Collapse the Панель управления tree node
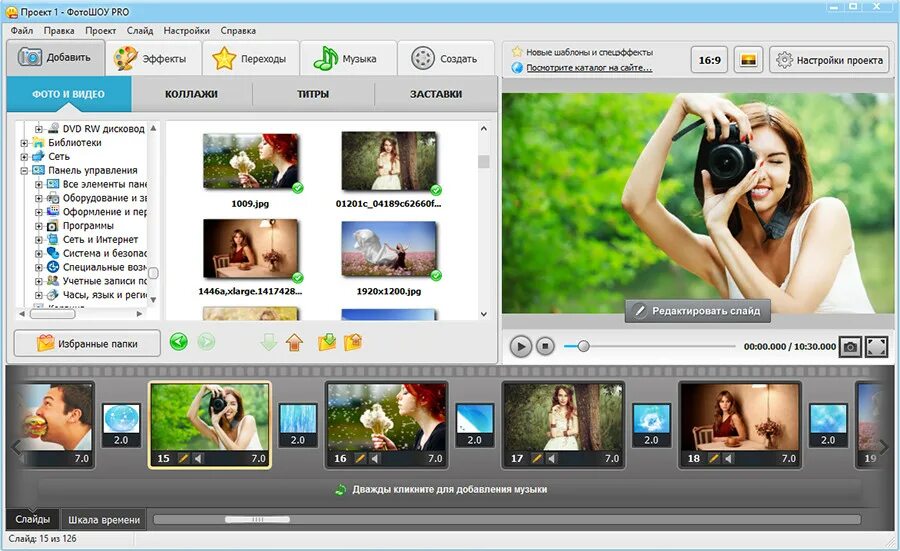The width and height of the screenshot is (900, 551). coord(25,170)
